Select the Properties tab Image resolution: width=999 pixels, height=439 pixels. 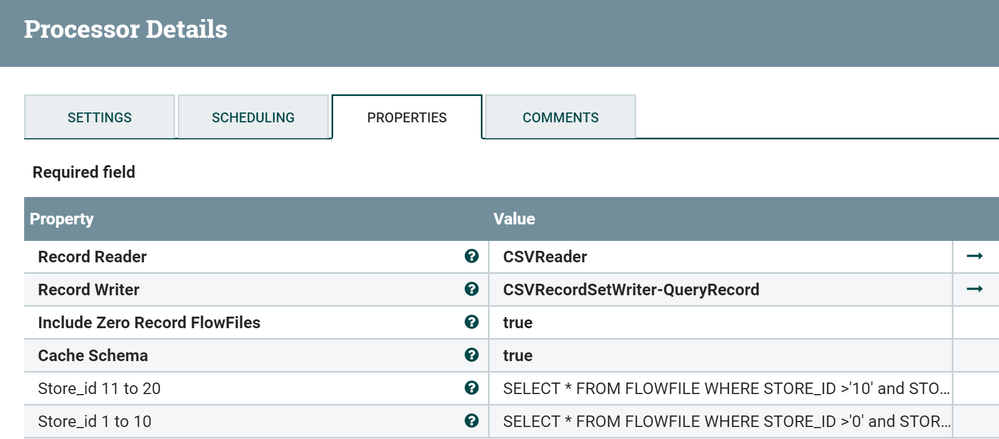coord(407,117)
